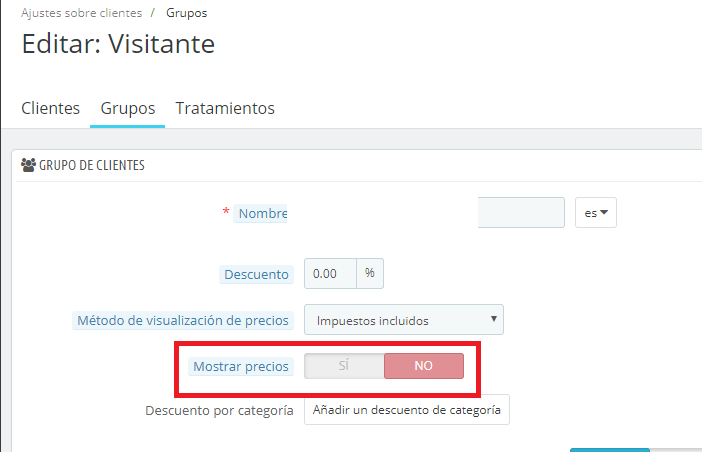The height and width of the screenshot is (452, 702).
Task: Expand Impuestos incluidos price display dropdown
Action: [404, 320]
